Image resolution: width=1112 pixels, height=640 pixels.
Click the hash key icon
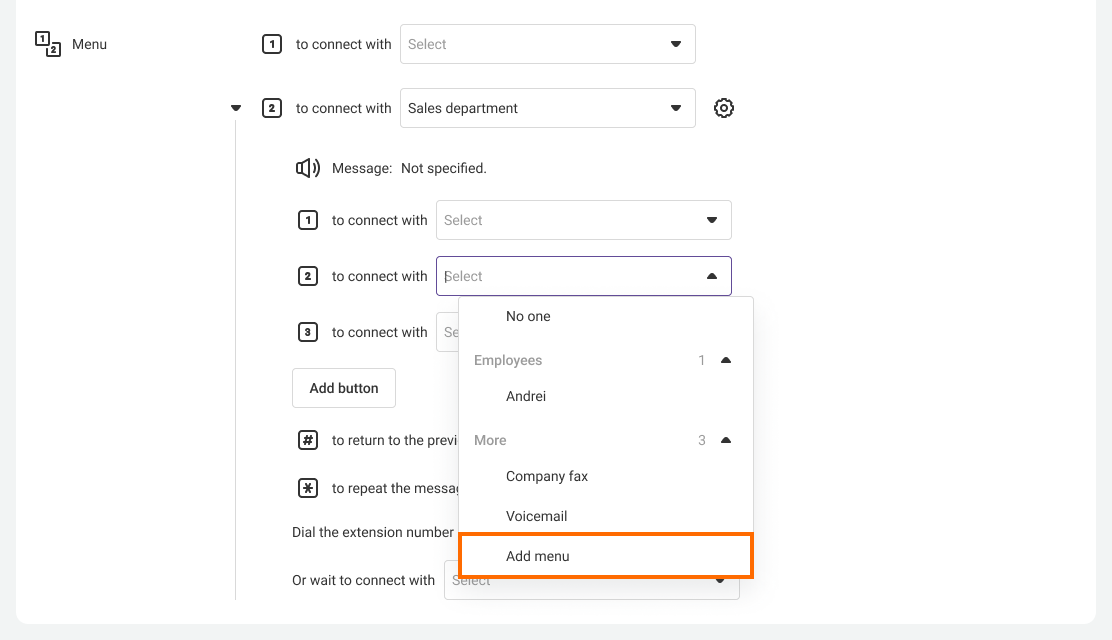(x=308, y=440)
